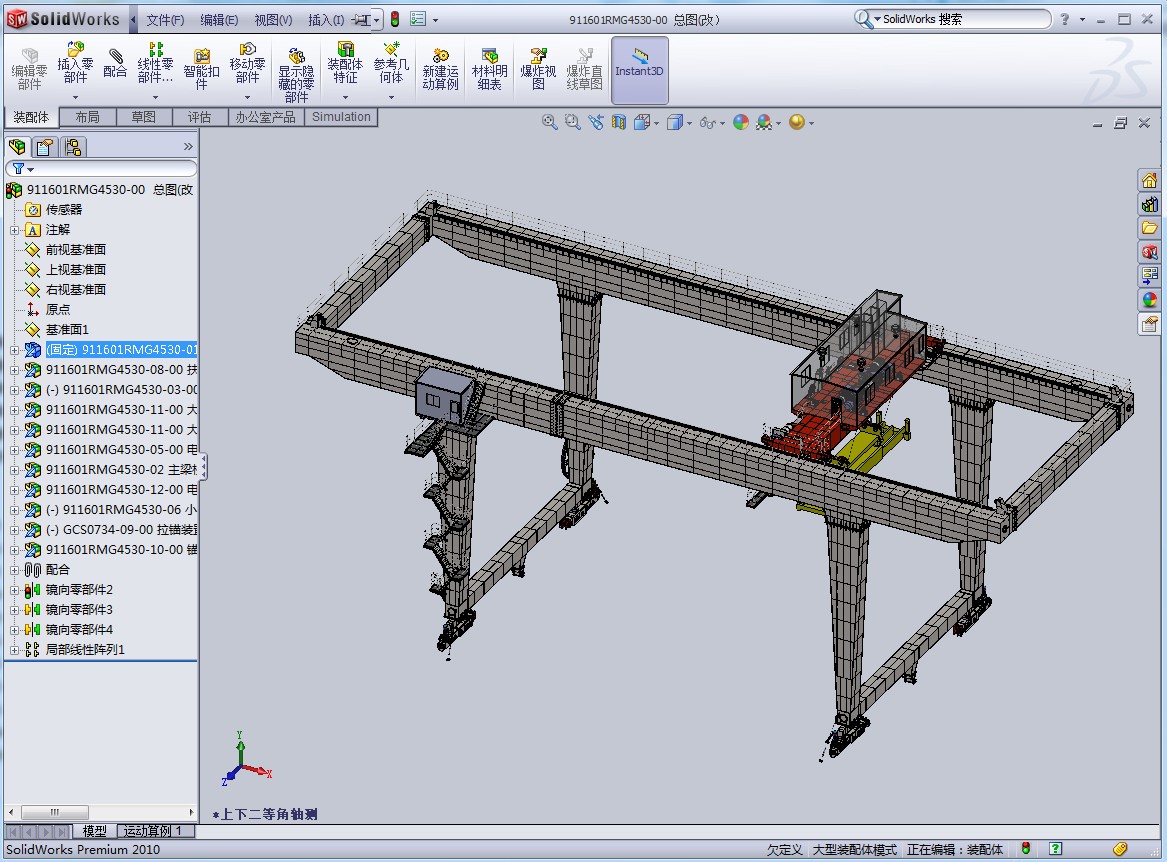The height and width of the screenshot is (862, 1167).
Task: Click the Edit Appearance color sphere icon
Action: pyautogui.click(x=740, y=122)
